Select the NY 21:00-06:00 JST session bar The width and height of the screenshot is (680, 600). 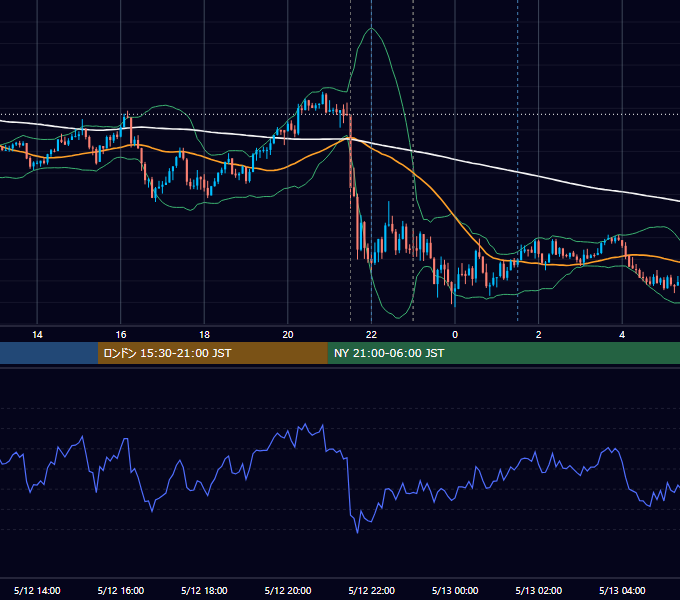point(503,353)
